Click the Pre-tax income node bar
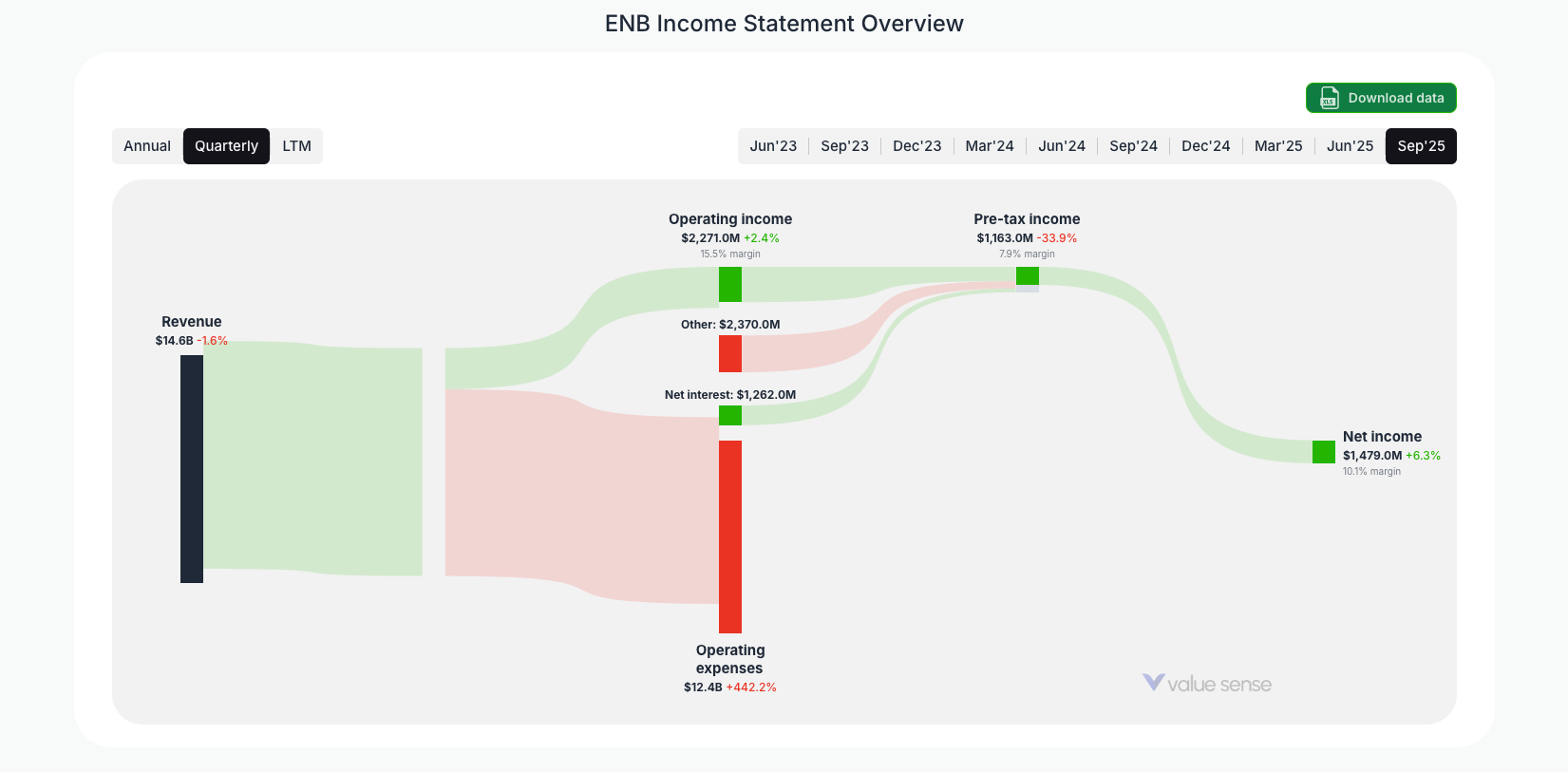Image resolution: width=1568 pixels, height=772 pixels. pyautogui.click(x=1028, y=275)
